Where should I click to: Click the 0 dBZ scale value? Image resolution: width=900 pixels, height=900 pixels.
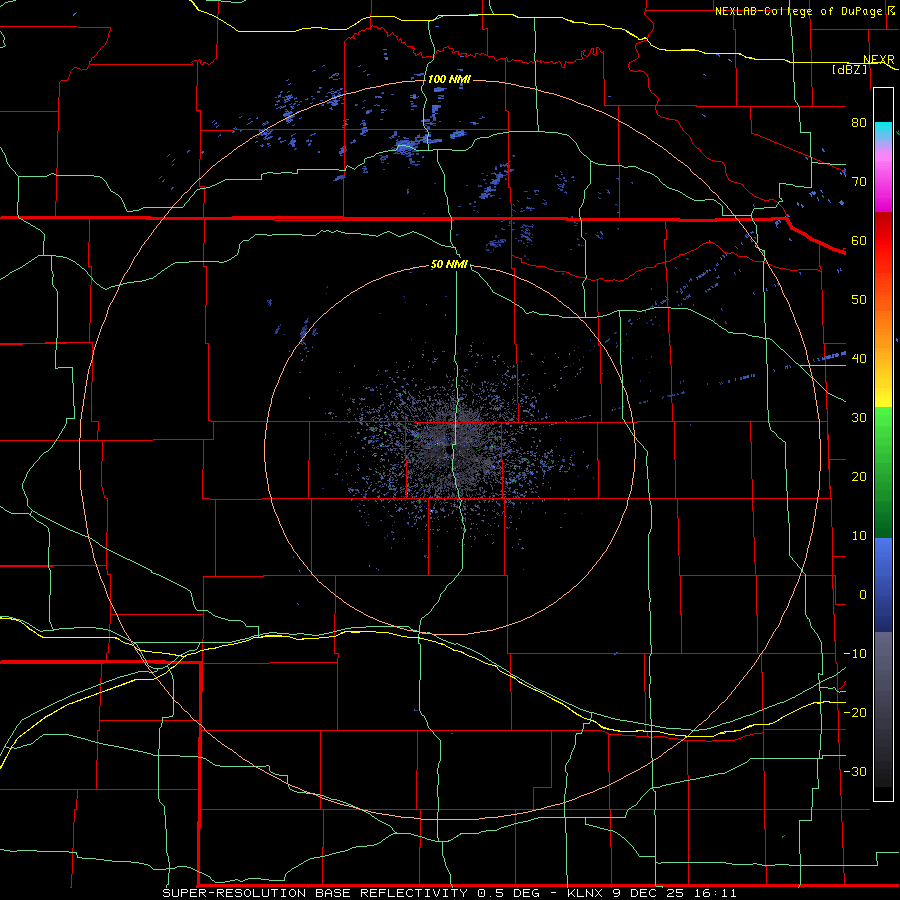[863, 595]
